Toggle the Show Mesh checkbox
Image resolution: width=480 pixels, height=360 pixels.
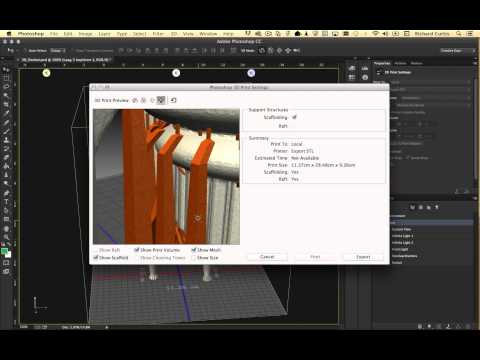(x=194, y=250)
